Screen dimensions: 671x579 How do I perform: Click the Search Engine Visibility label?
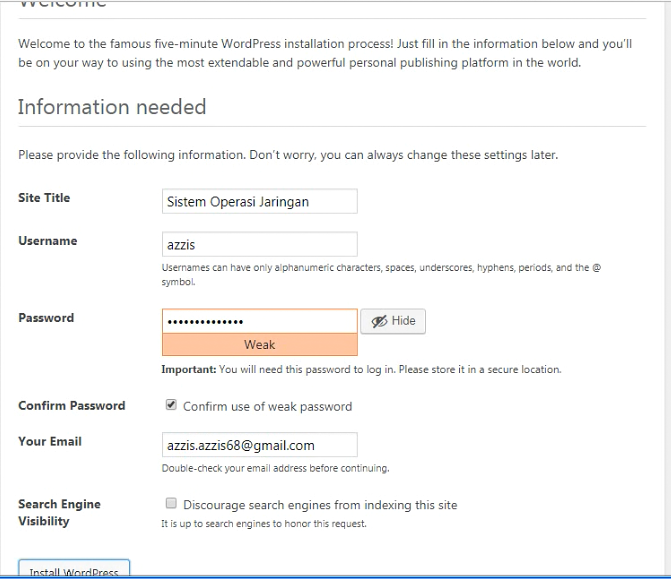(x=59, y=513)
